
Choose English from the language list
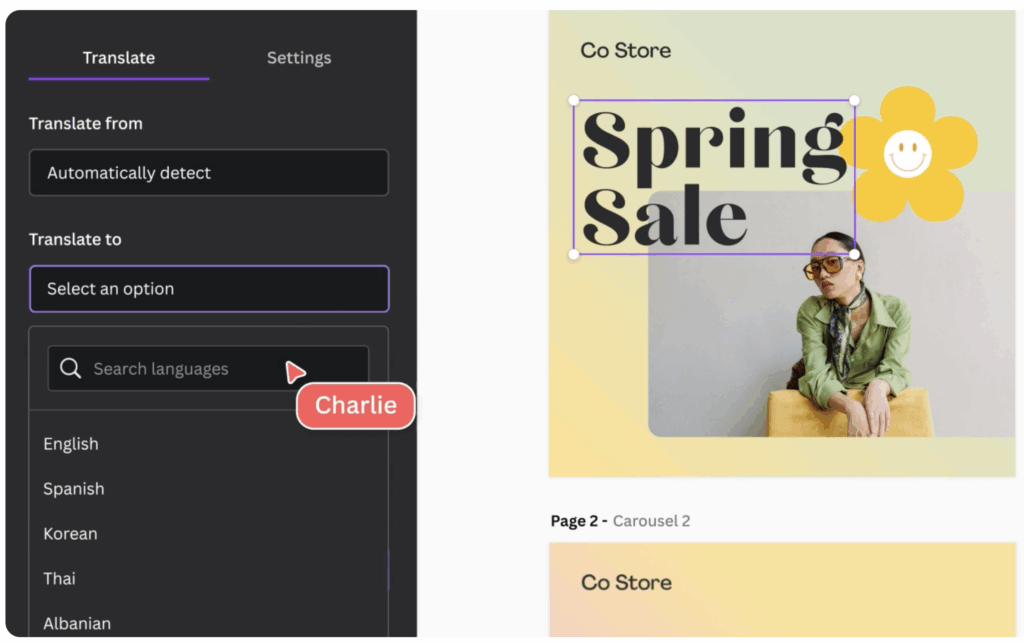71,444
